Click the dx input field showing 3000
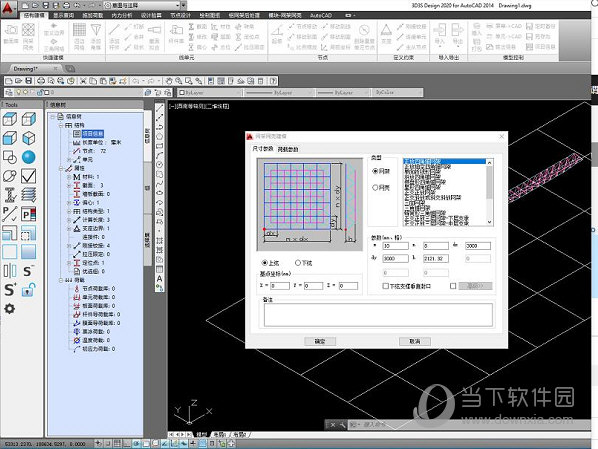Viewport: 598px width, 449px height. pyautogui.click(x=477, y=246)
